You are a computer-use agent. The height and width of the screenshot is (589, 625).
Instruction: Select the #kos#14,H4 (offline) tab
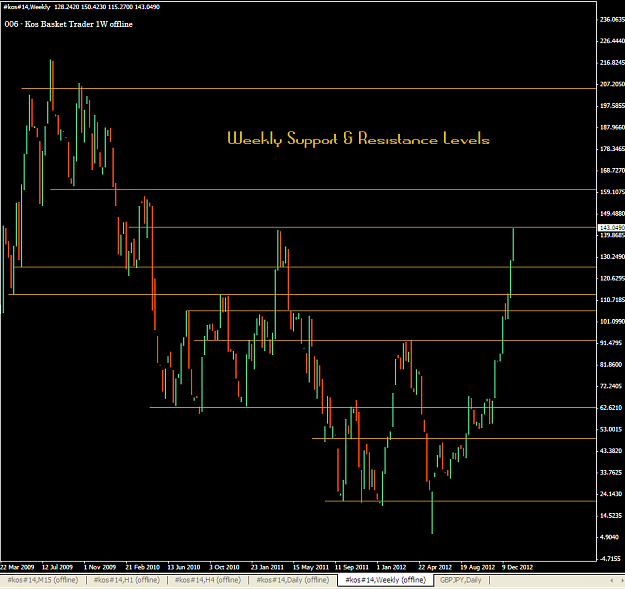coord(208,580)
